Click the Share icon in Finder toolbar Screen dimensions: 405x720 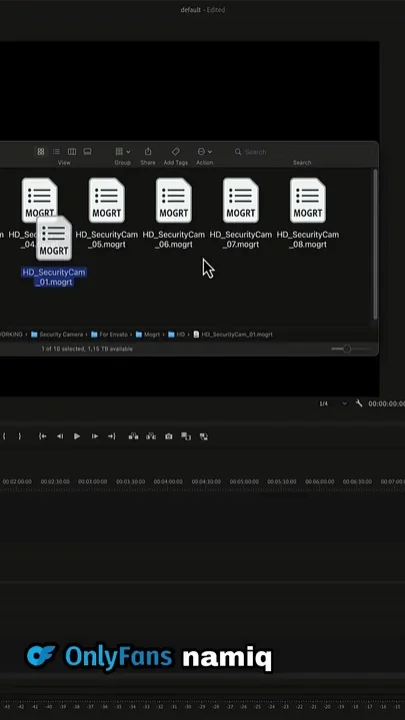click(148, 152)
